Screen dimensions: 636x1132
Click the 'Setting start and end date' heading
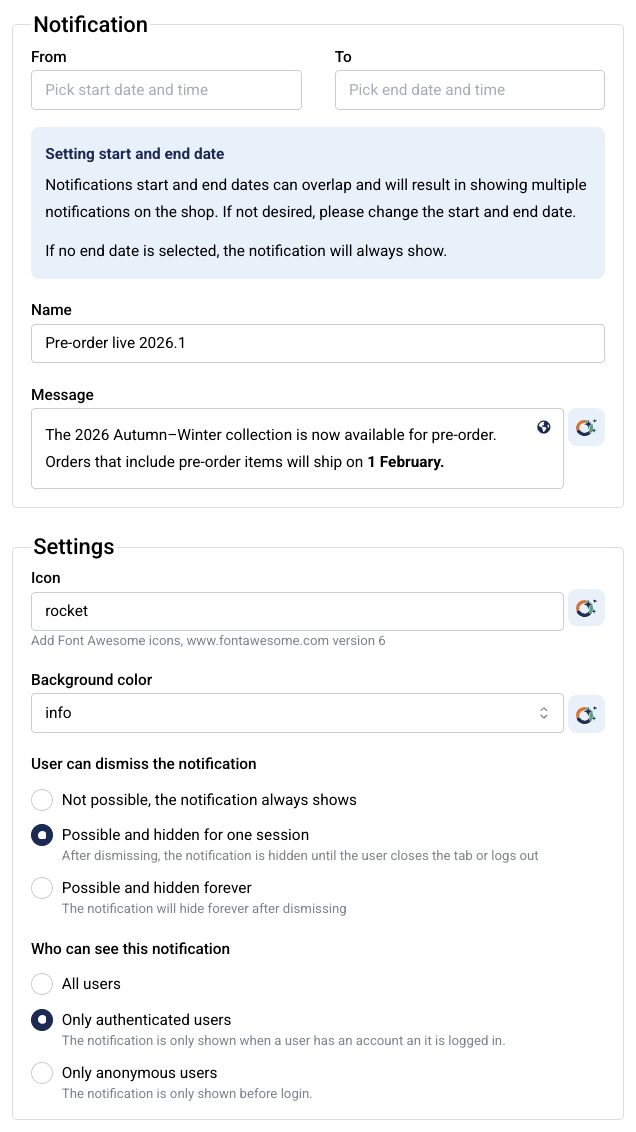(x=135, y=154)
